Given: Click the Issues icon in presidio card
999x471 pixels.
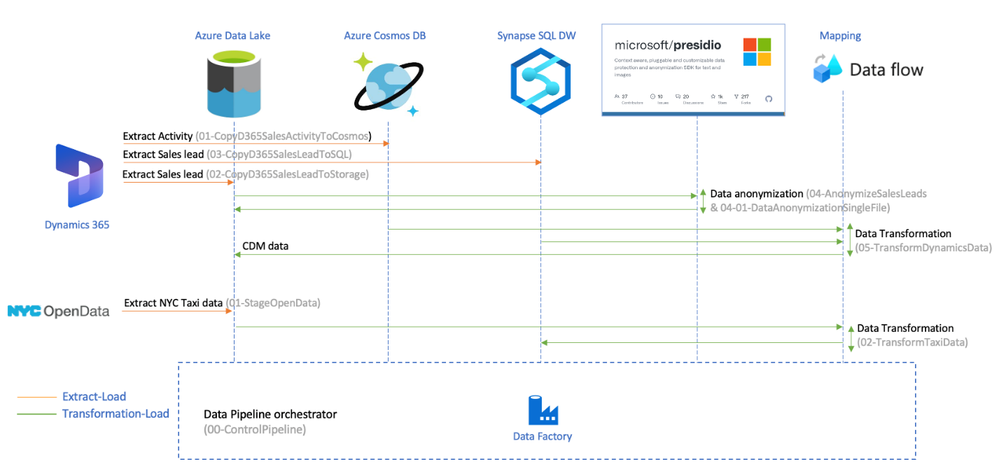Looking at the screenshot, I should [x=652, y=96].
